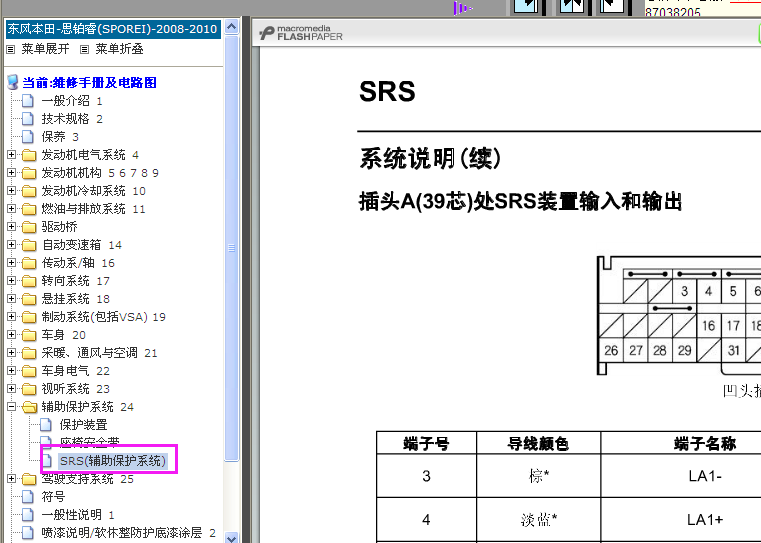Viewport: 761px width, 543px height.
Task: Click the page icon of 喷漆说明/软体整防护底漆涂层
Action: point(28,532)
